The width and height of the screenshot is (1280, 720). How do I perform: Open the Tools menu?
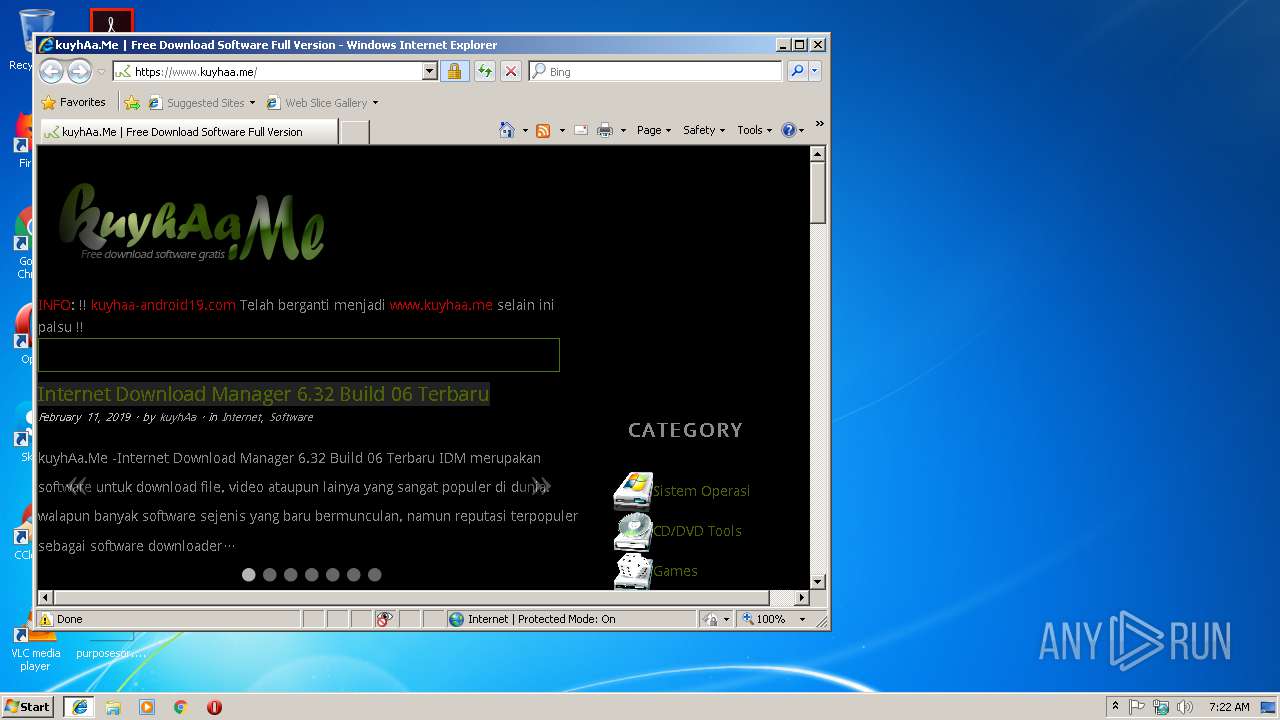coord(754,130)
